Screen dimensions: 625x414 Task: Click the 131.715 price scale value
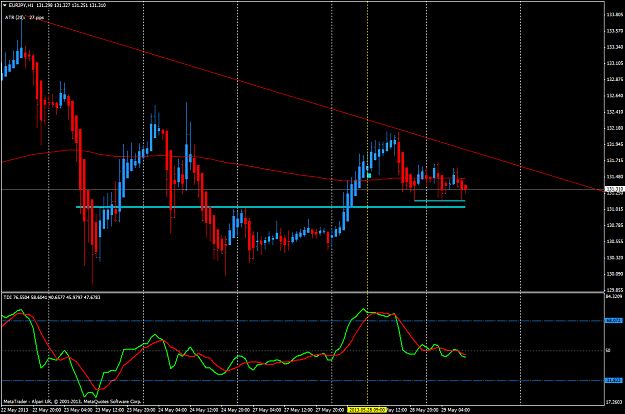pos(614,160)
